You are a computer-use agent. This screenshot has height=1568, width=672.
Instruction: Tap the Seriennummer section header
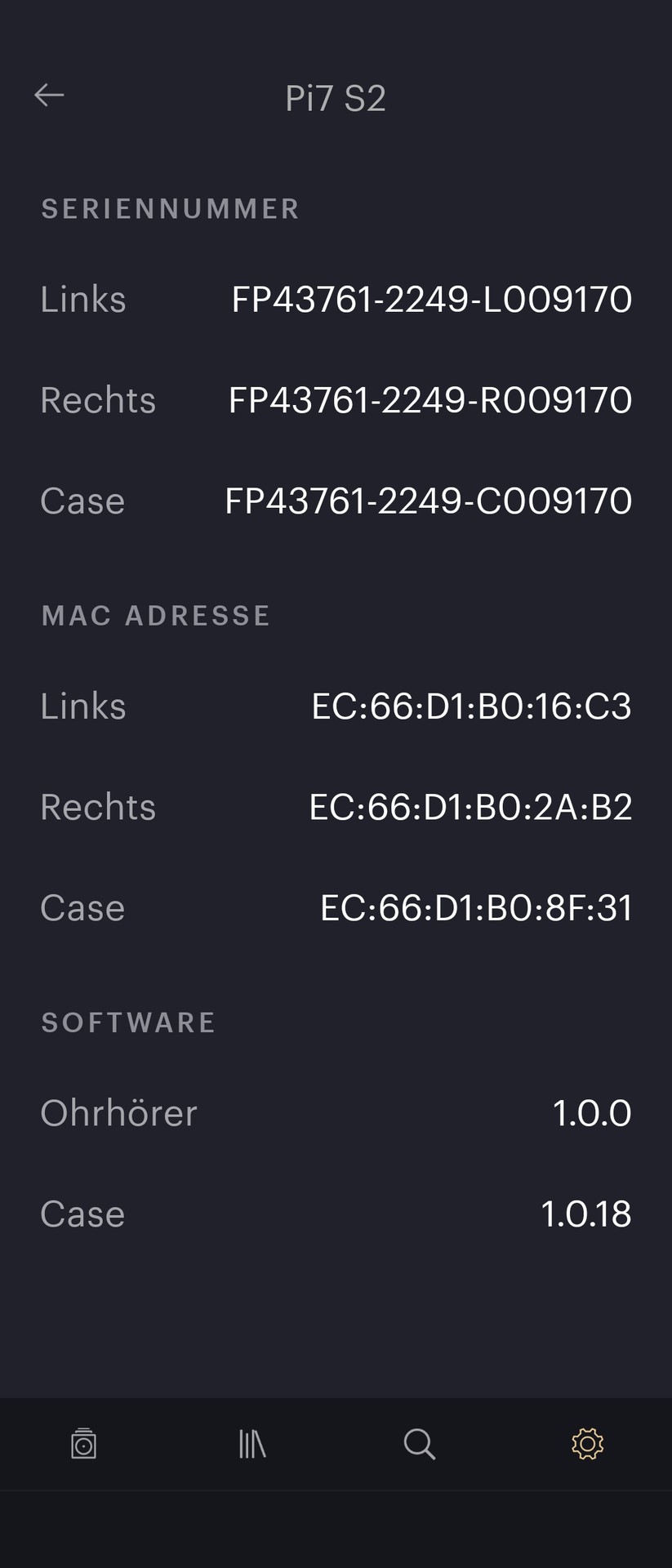coord(171,209)
